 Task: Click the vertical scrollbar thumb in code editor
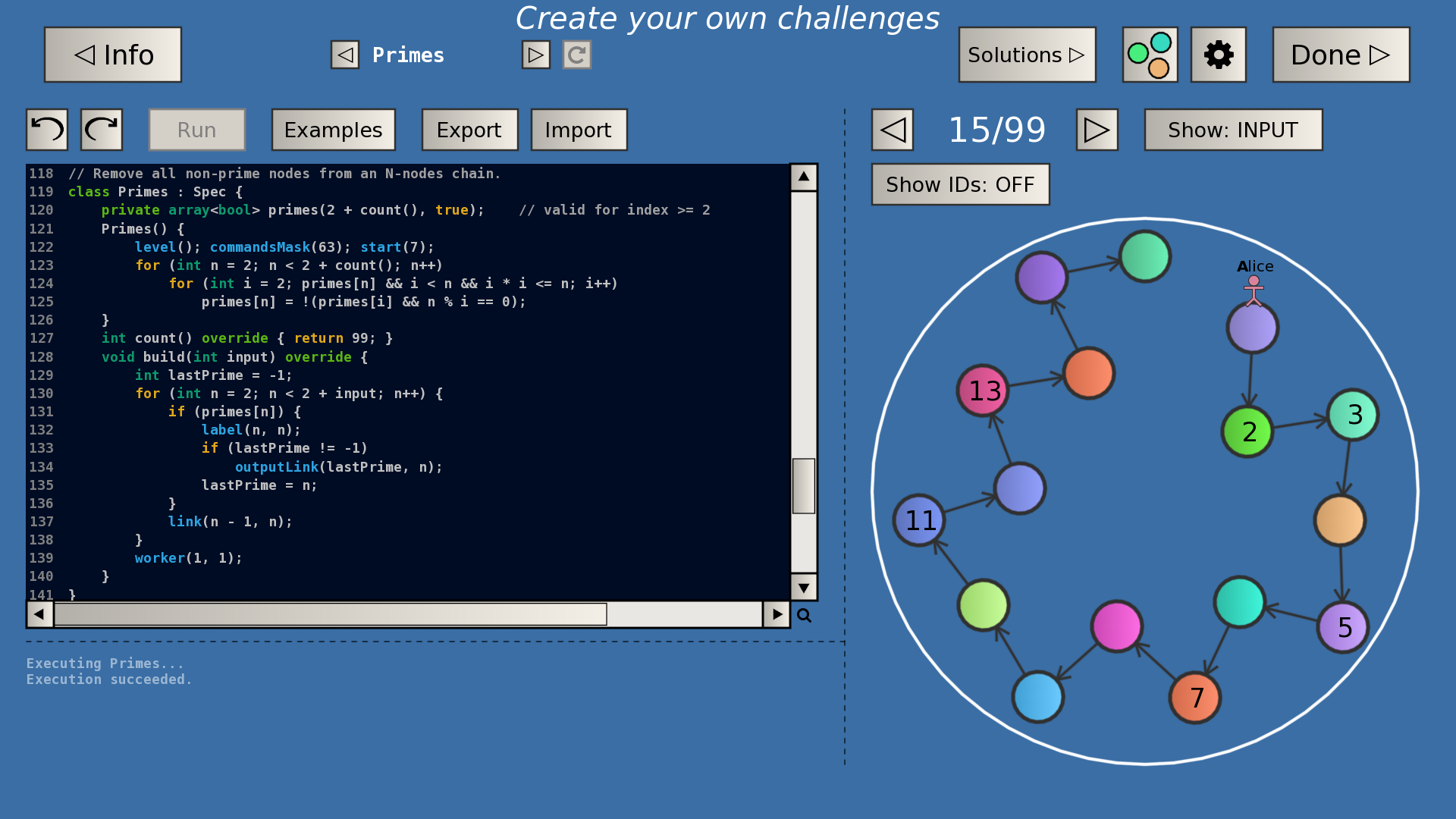803,485
